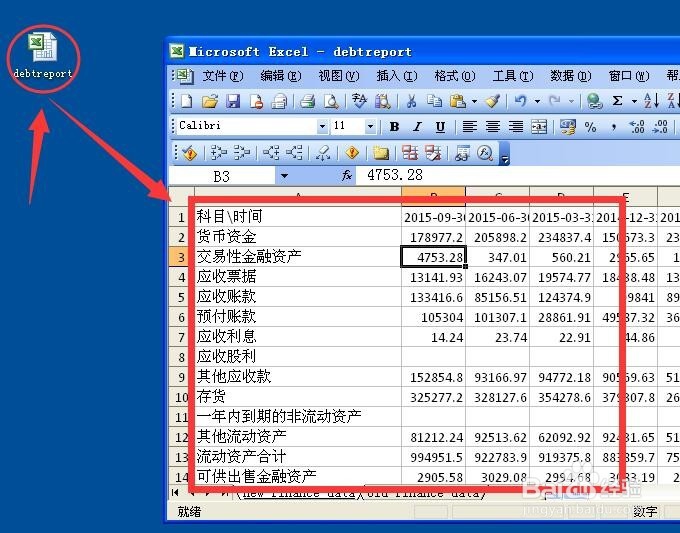Open the Calibri font name dropdown

click(322, 127)
